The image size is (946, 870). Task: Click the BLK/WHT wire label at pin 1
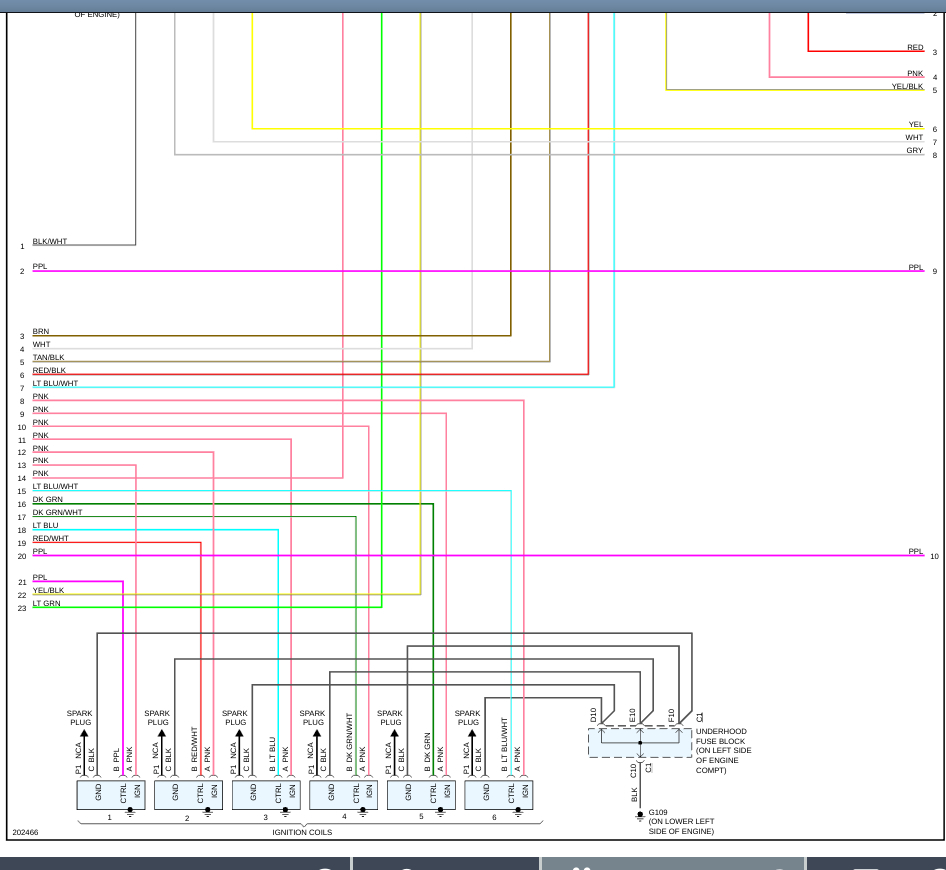(x=49, y=241)
